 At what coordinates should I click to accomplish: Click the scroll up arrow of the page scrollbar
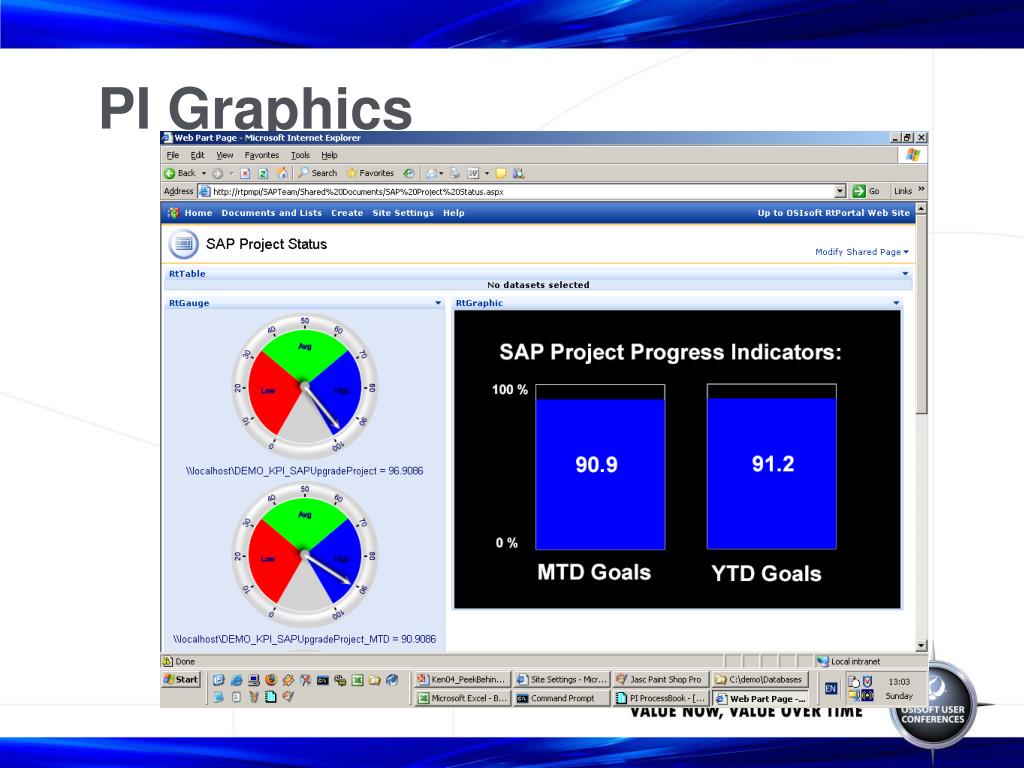click(921, 209)
